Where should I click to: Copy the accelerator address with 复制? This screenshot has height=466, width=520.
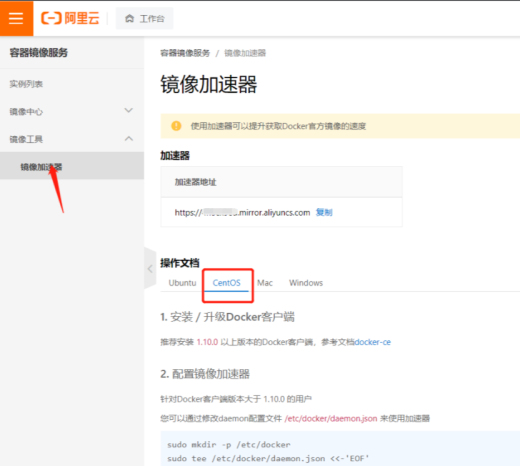pos(324,212)
